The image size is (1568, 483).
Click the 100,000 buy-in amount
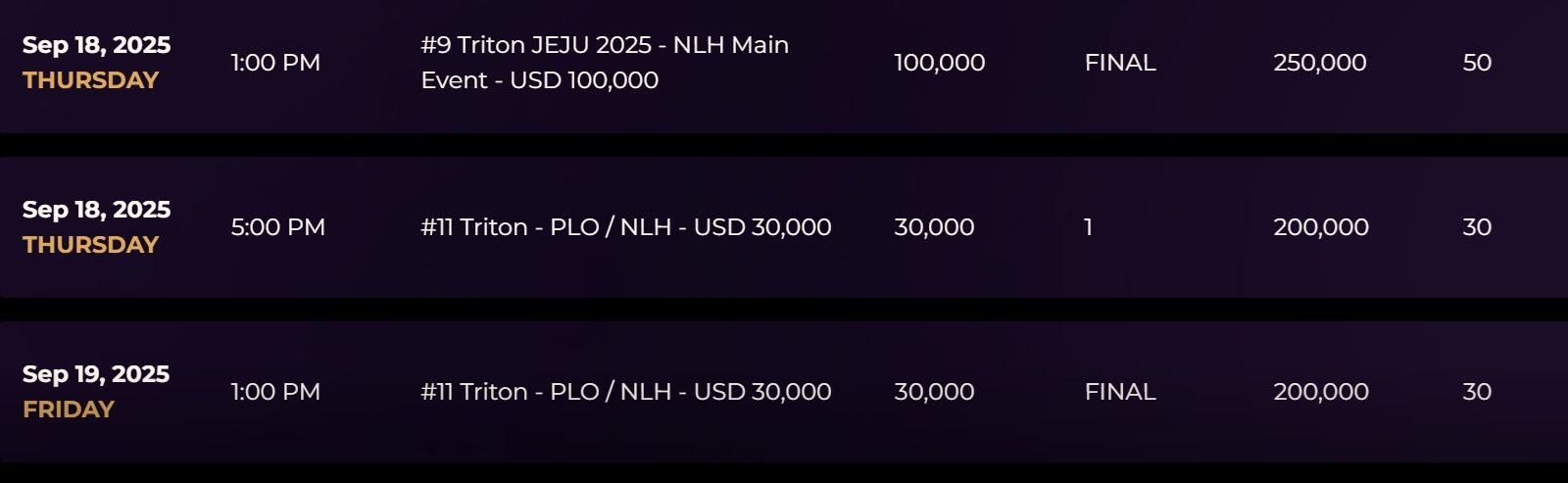(x=939, y=63)
